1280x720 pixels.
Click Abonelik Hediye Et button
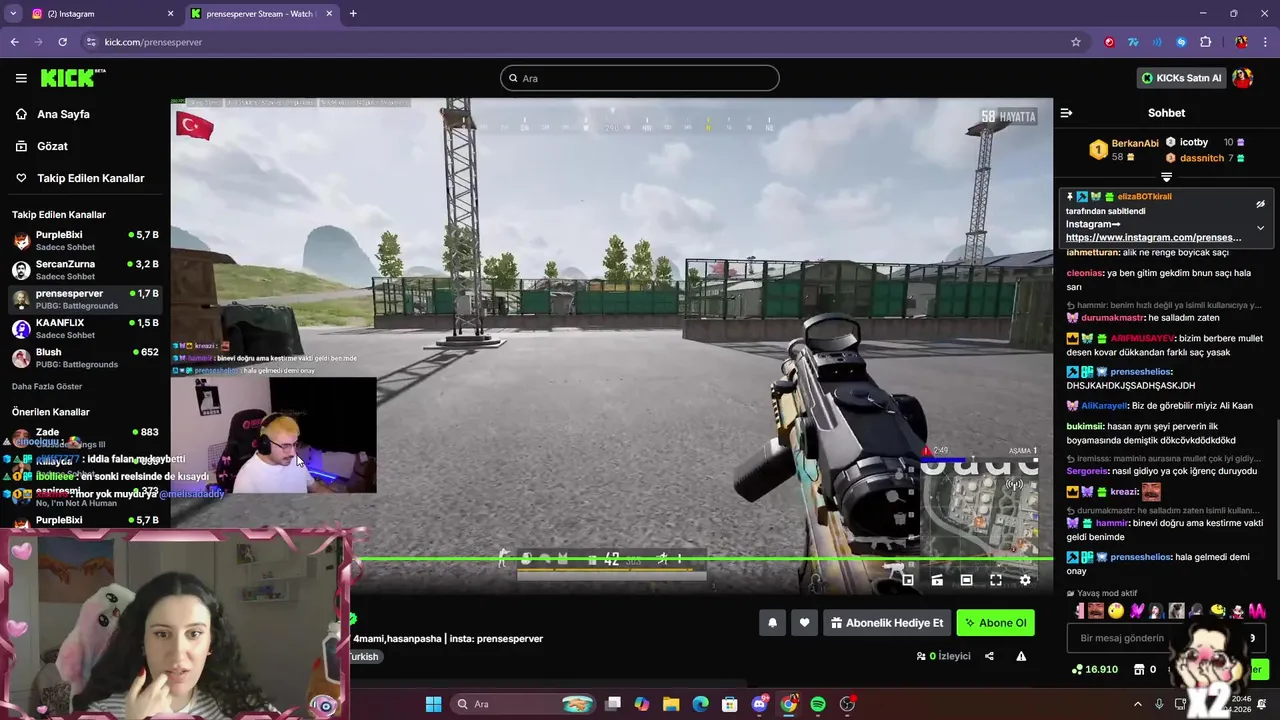point(887,623)
